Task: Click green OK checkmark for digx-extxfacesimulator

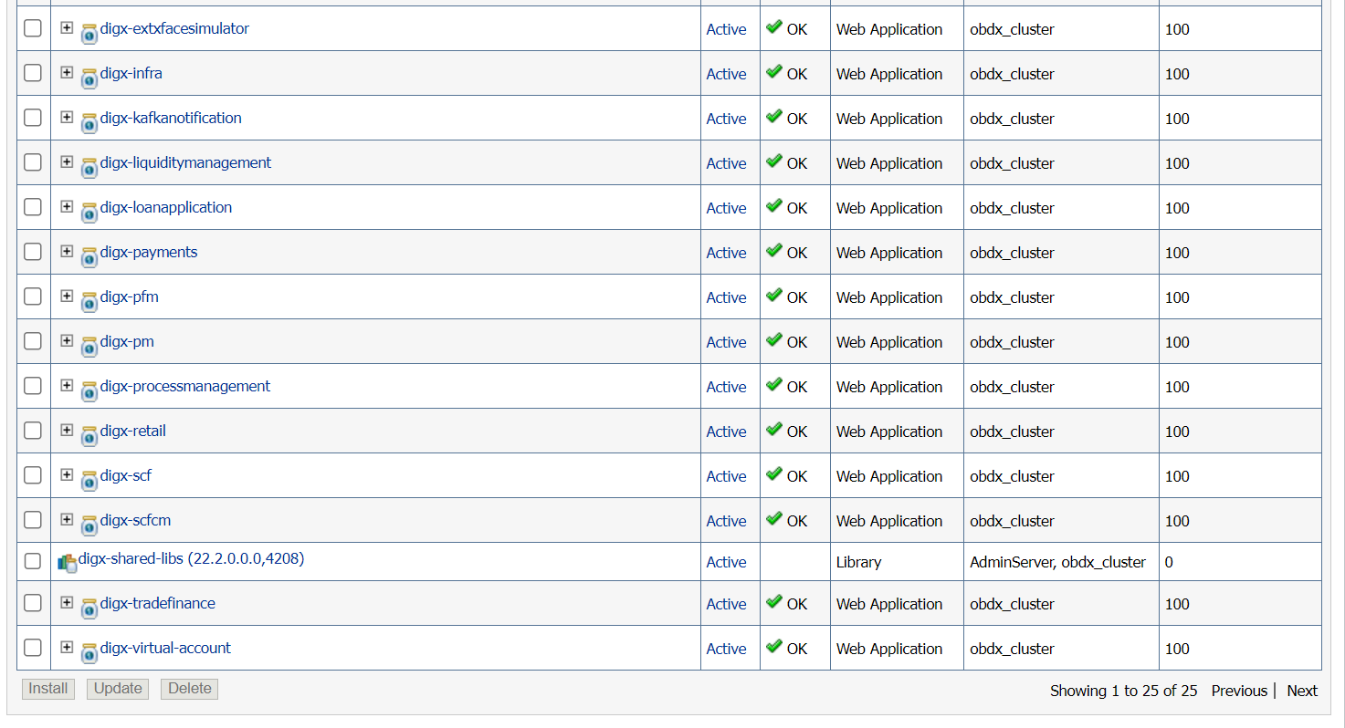Action: click(x=774, y=28)
